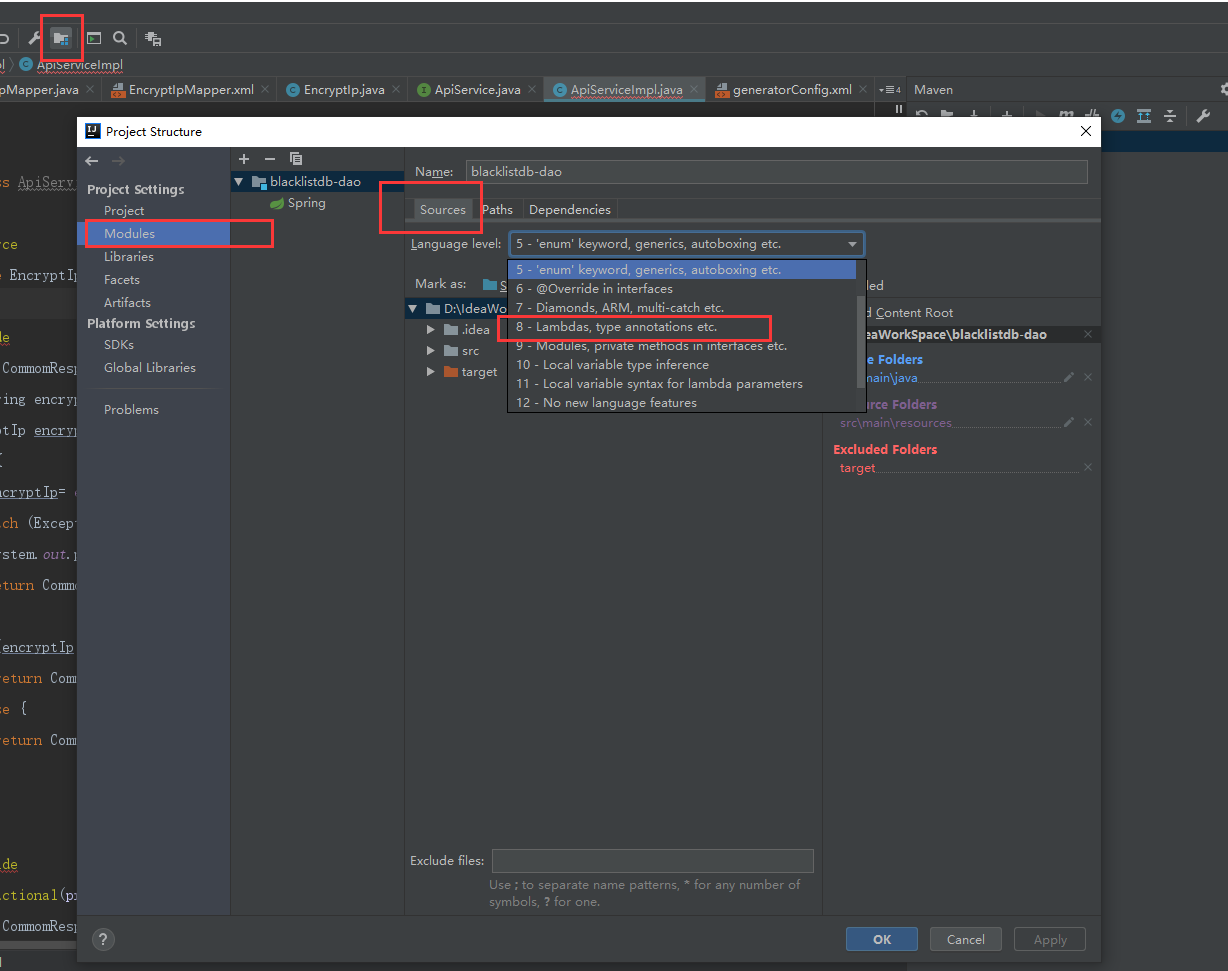The height and width of the screenshot is (971, 1228).
Task: Open Maven settings with the wrench icon
Action: pos(1203,115)
